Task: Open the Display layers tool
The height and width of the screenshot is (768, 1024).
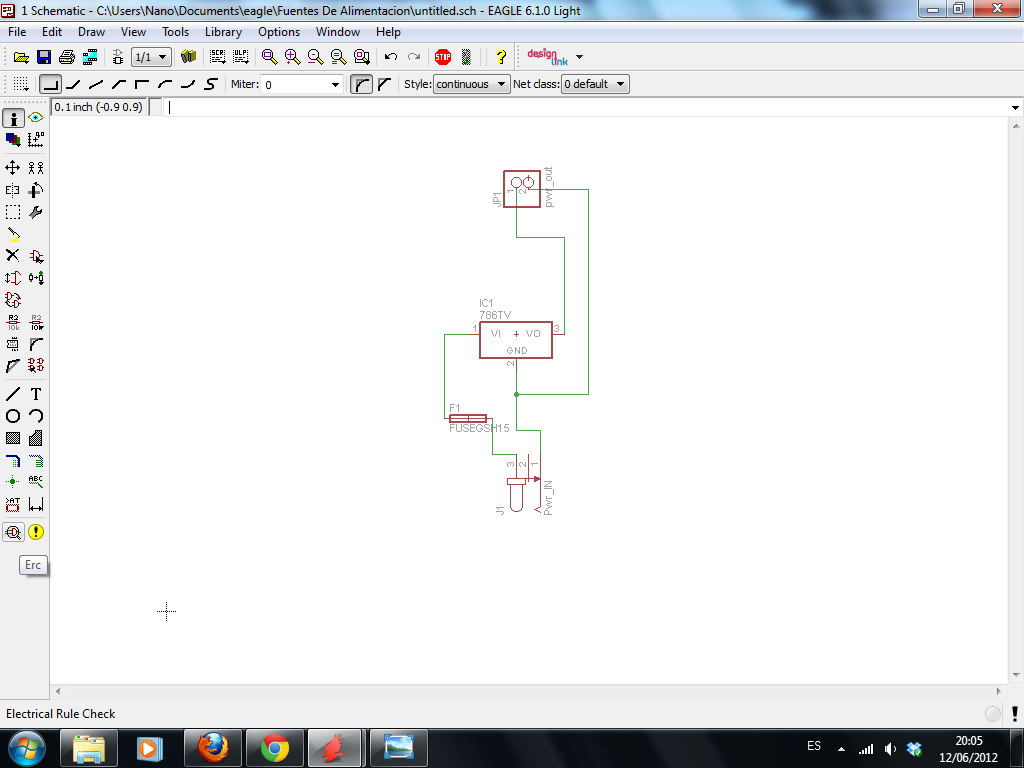Action: point(13,140)
